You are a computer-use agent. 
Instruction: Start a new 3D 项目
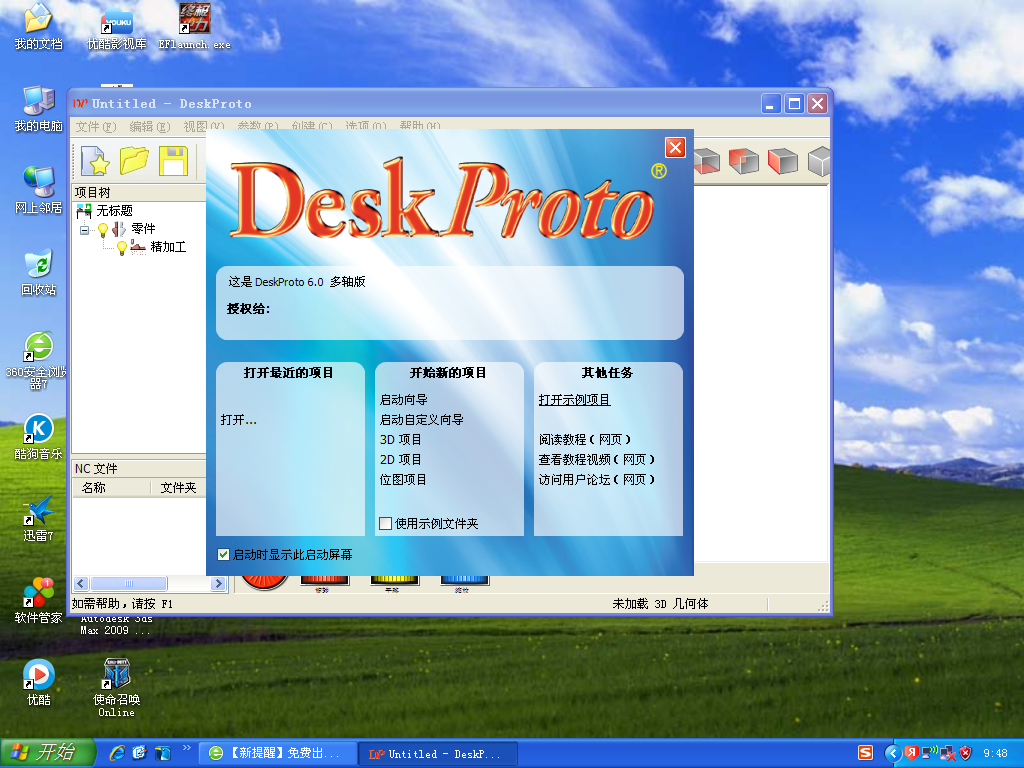pos(400,440)
